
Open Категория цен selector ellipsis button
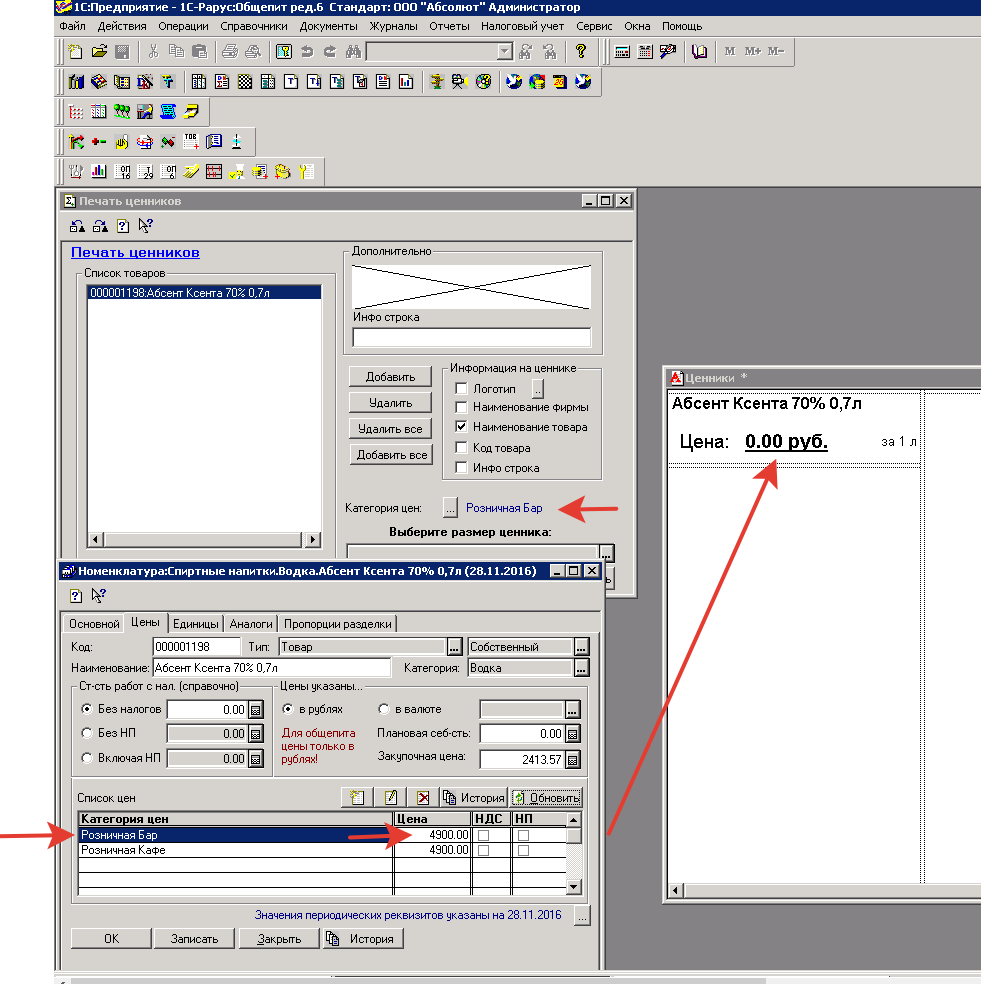(450, 508)
